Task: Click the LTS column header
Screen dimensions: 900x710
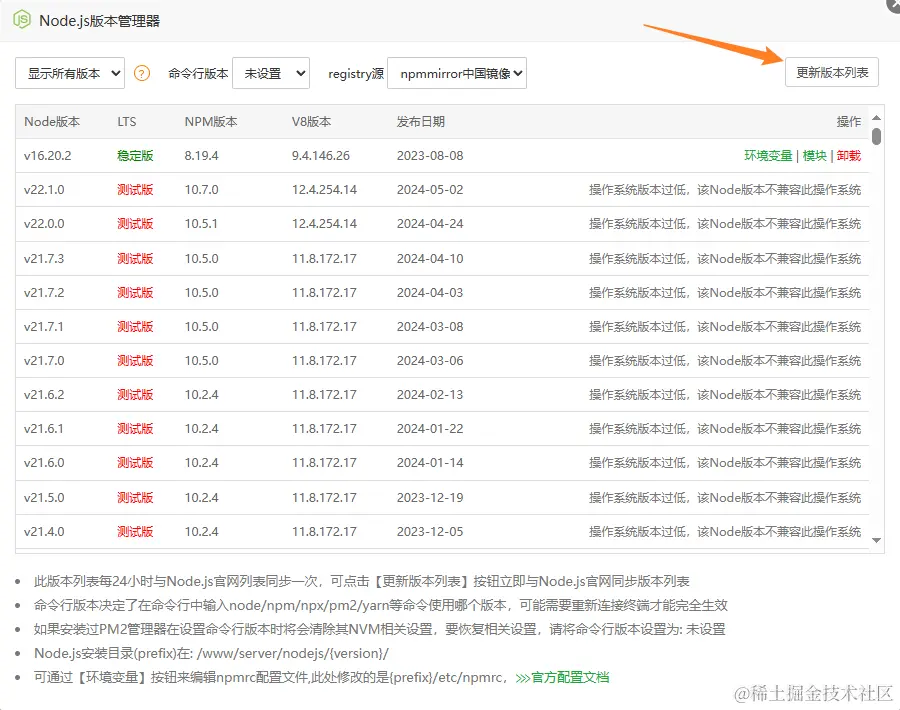Action: (127, 122)
